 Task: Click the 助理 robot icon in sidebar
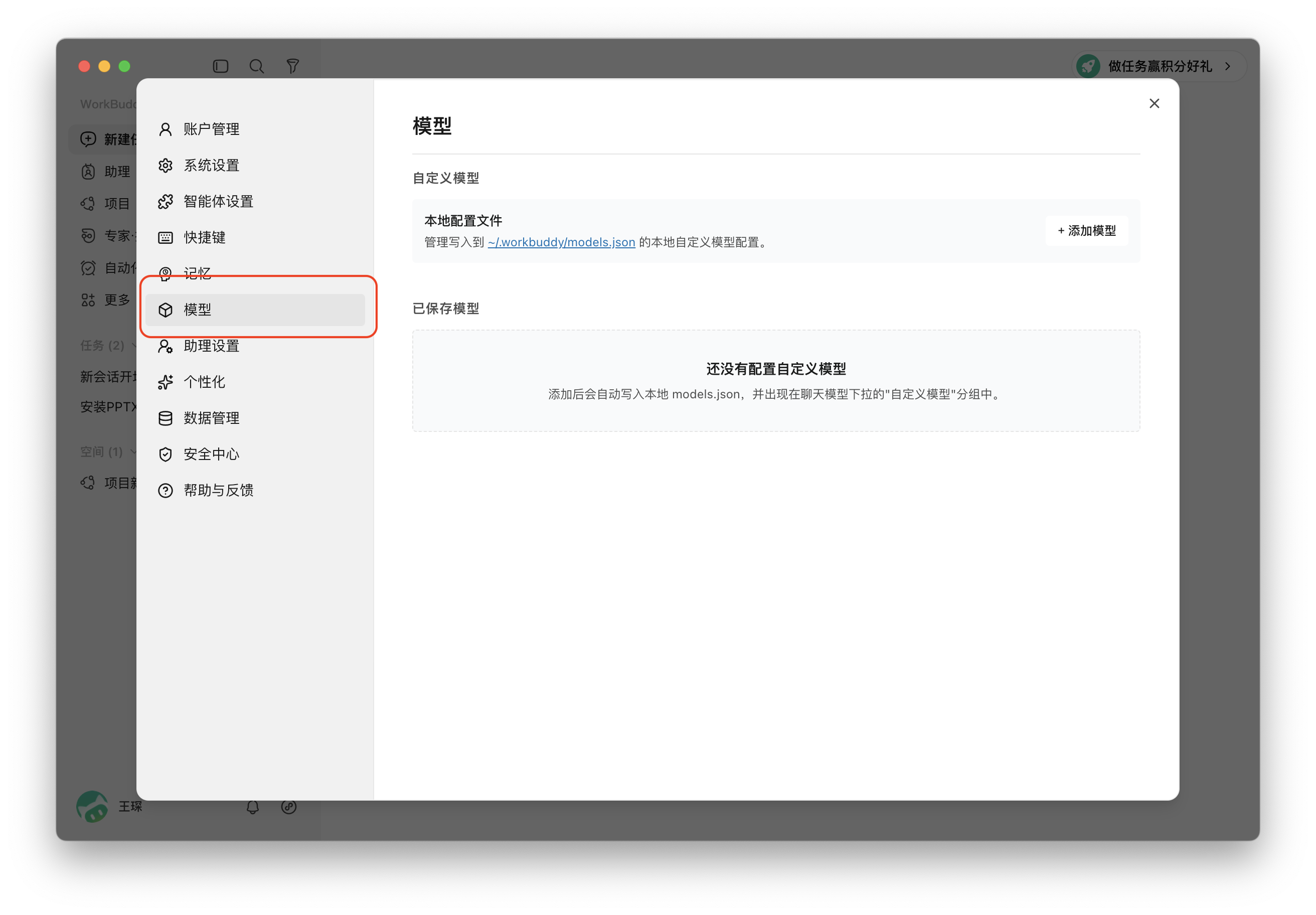[88, 172]
